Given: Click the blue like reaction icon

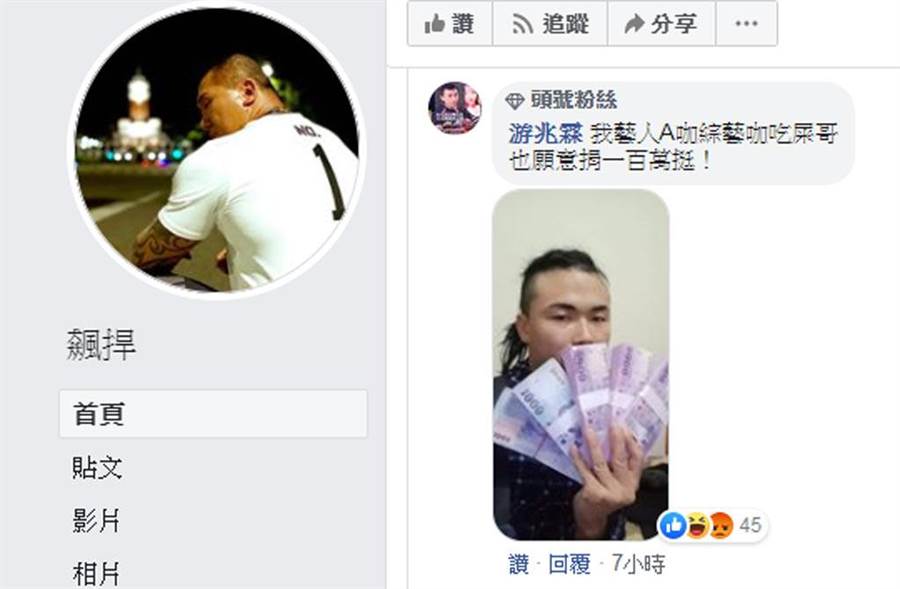Looking at the screenshot, I should click(673, 525).
